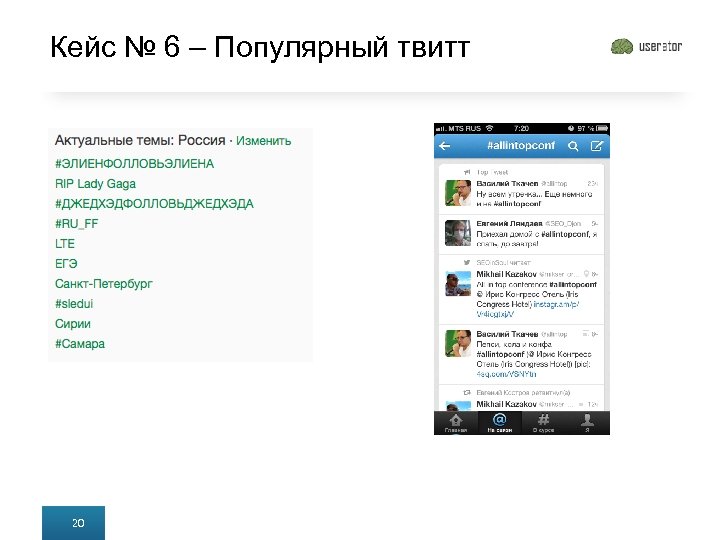Open the Санкт-Петербург trend
This screenshot has width=720, height=540.
coord(104,284)
